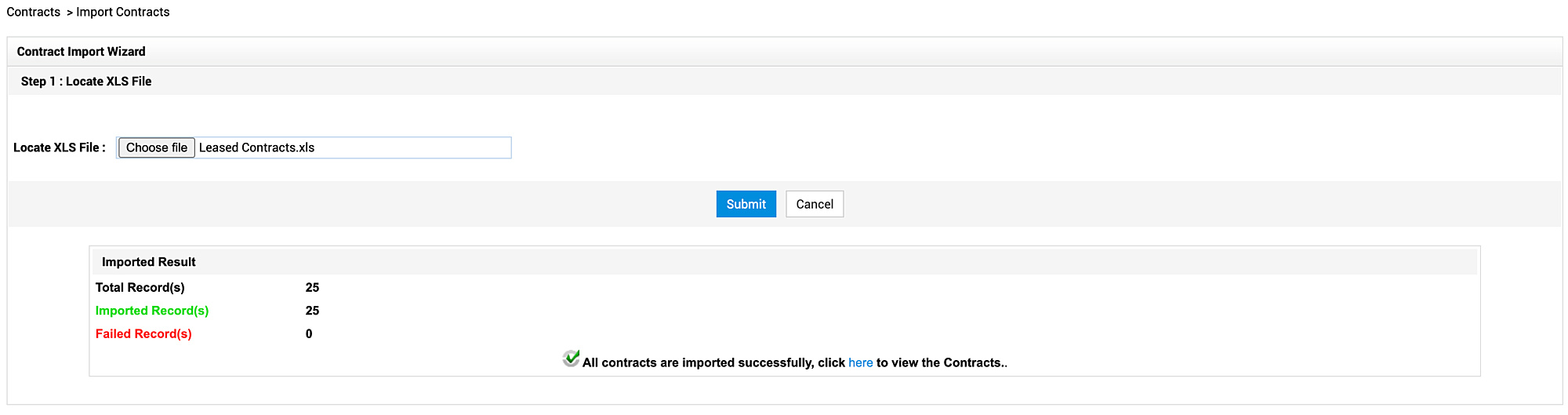Click the Locate XLS File label
This screenshot has width=1568, height=415.
[60, 147]
